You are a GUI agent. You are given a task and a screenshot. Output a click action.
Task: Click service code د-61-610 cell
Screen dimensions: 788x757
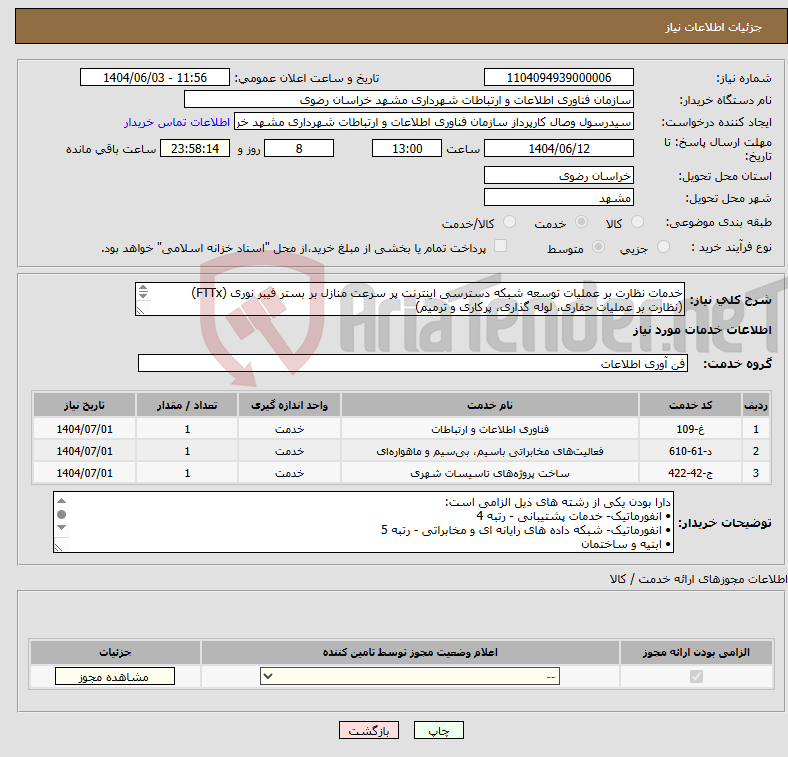[691, 451]
